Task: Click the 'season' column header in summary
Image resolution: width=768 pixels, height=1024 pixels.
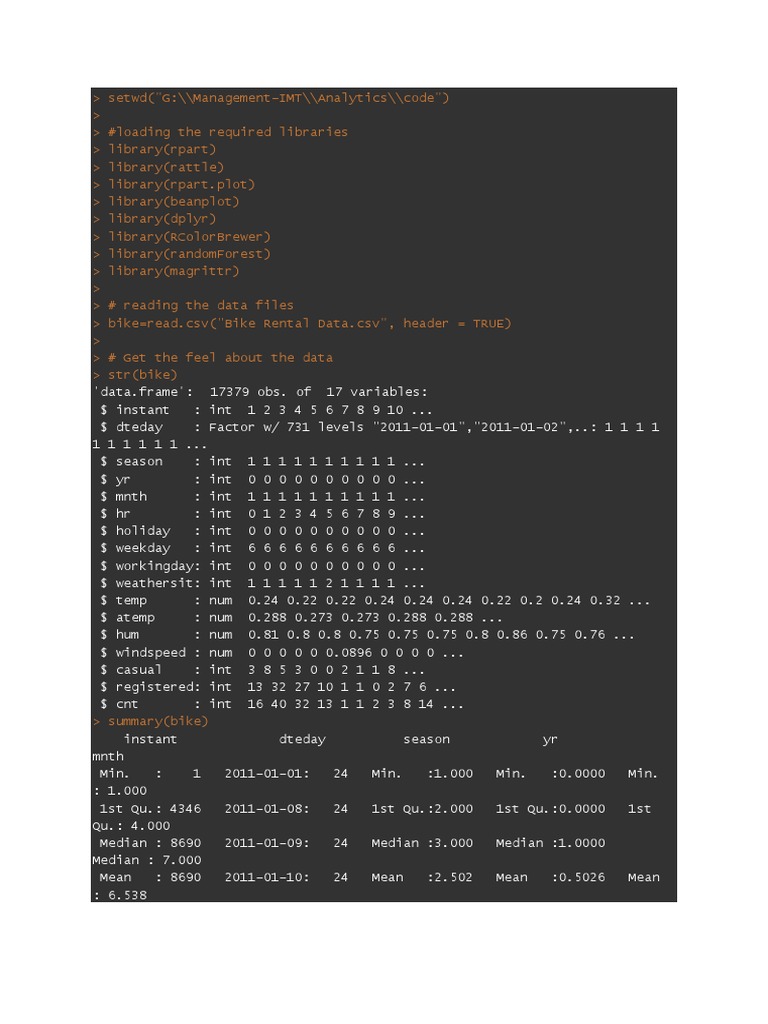Action: 426,739
